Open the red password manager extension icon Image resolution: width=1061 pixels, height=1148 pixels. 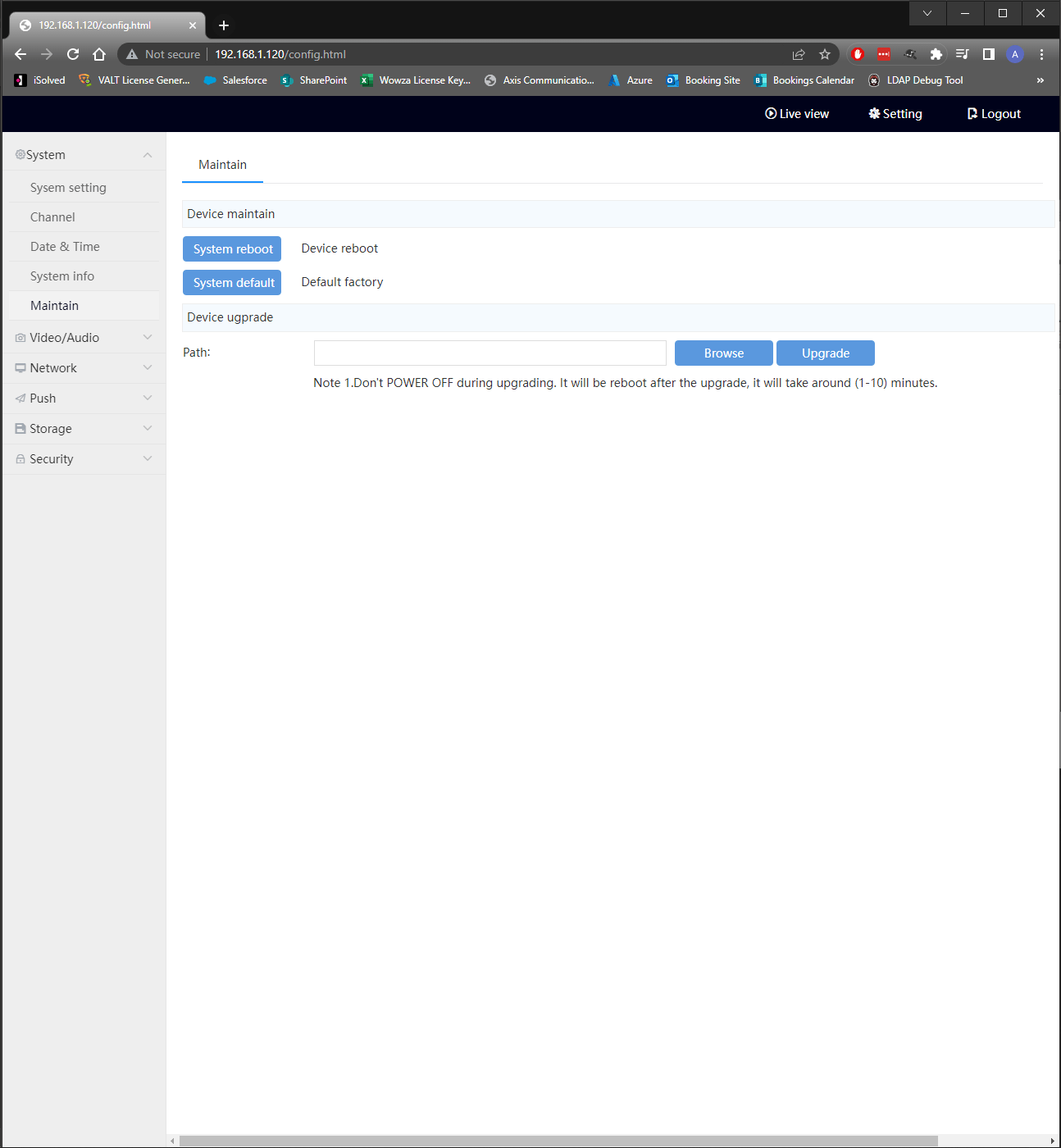[x=884, y=54]
